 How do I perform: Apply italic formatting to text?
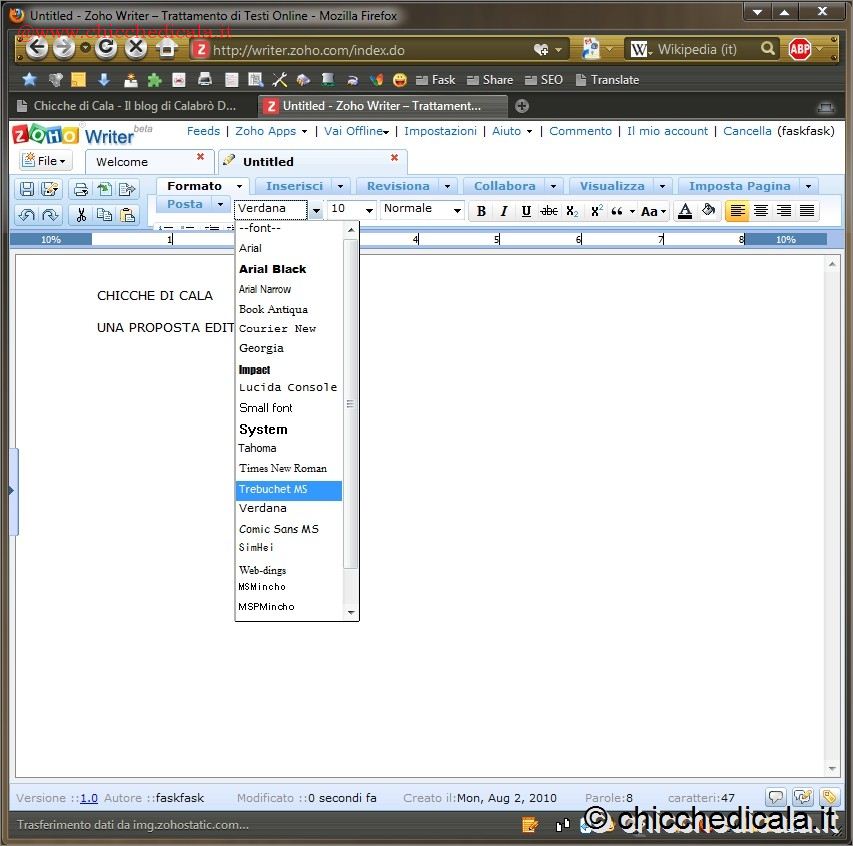pyautogui.click(x=503, y=211)
